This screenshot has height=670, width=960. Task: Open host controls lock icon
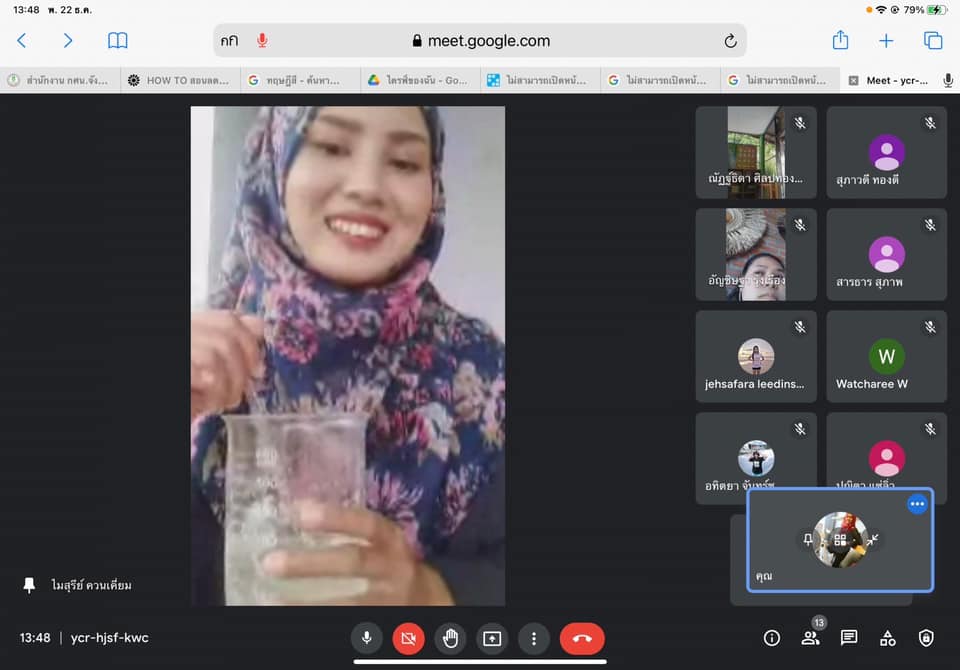coord(926,638)
